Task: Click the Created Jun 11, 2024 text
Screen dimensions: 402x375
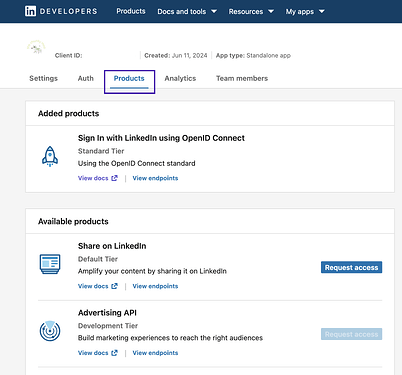Action: [x=176, y=55]
